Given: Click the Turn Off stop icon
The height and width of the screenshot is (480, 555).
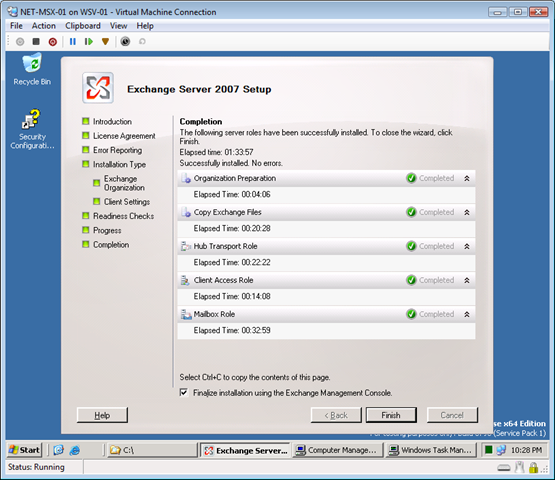Looking at the screenshot, I should tap(36, 42).
